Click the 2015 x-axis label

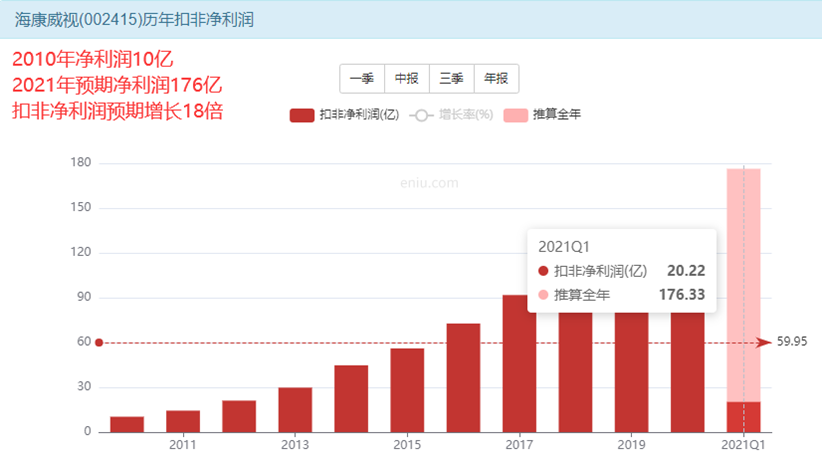(407, 445)
